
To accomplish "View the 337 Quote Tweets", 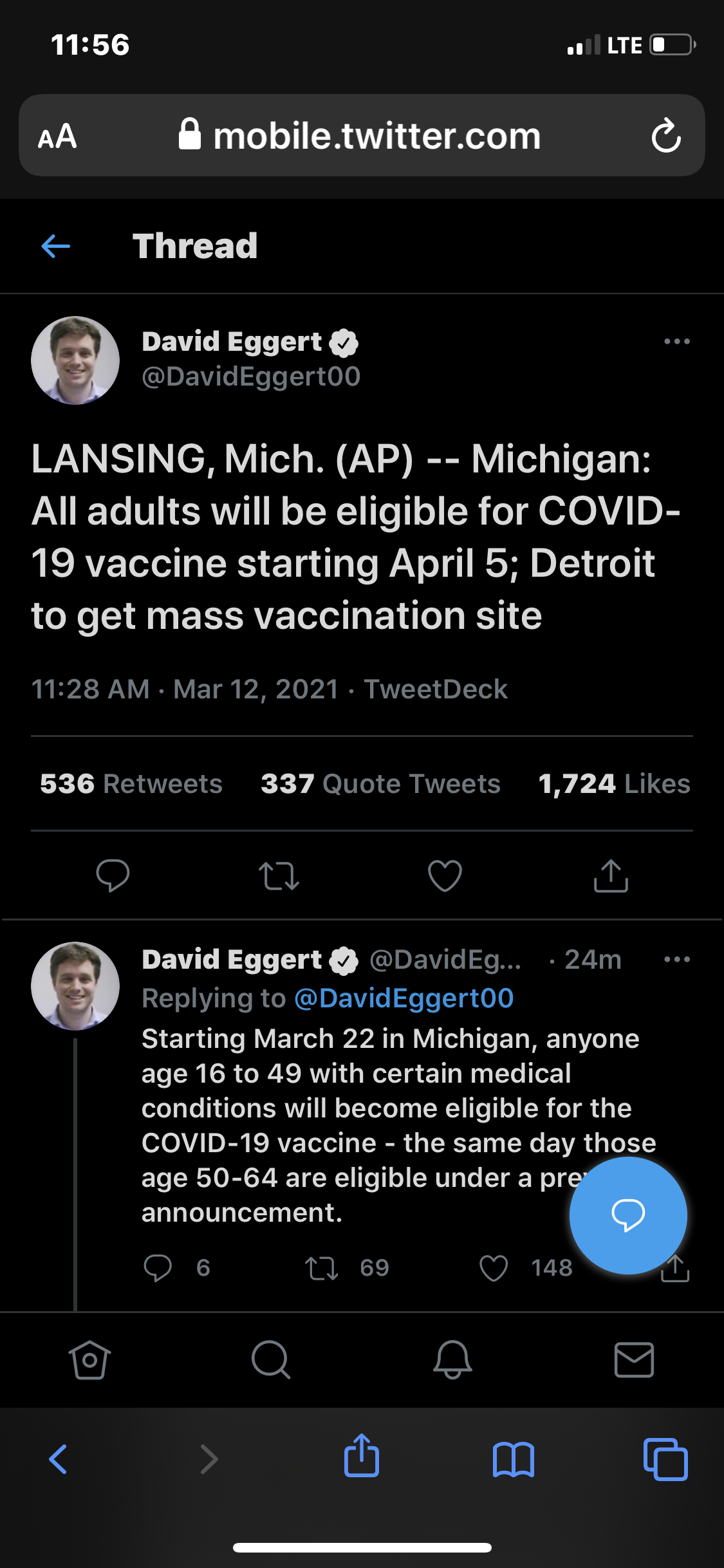I will point(380,784).
